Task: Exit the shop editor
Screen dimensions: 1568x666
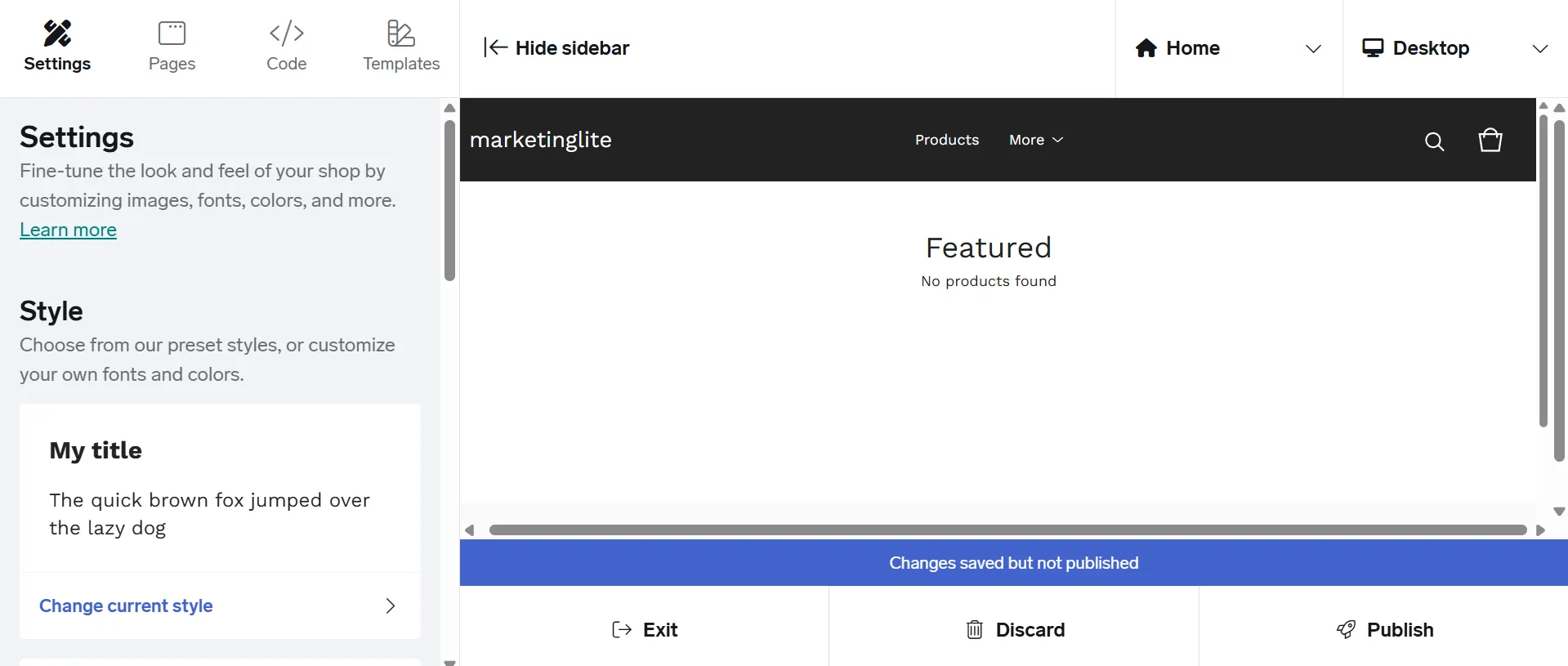Action: coord(645,630)
